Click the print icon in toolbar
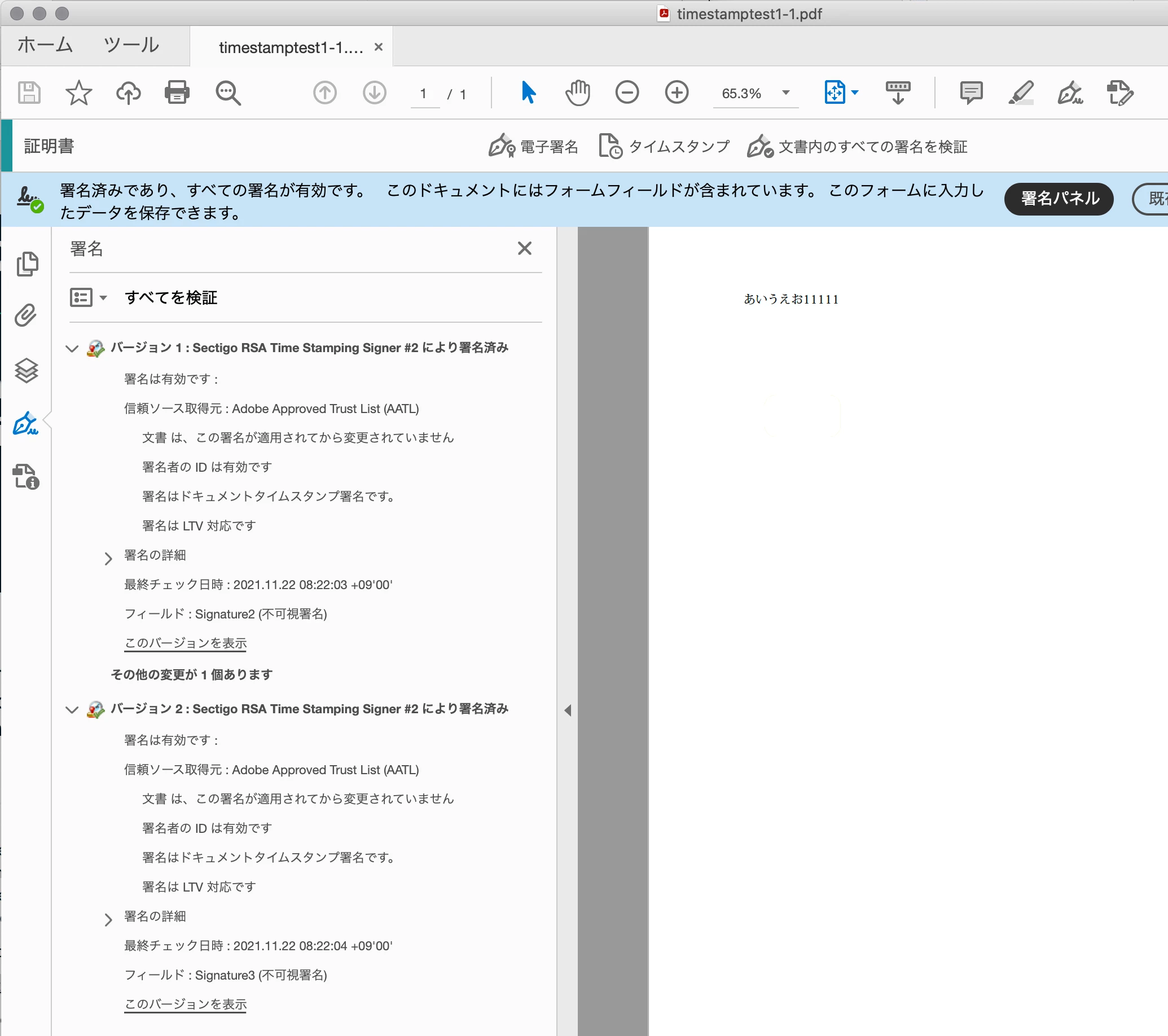 177,93
